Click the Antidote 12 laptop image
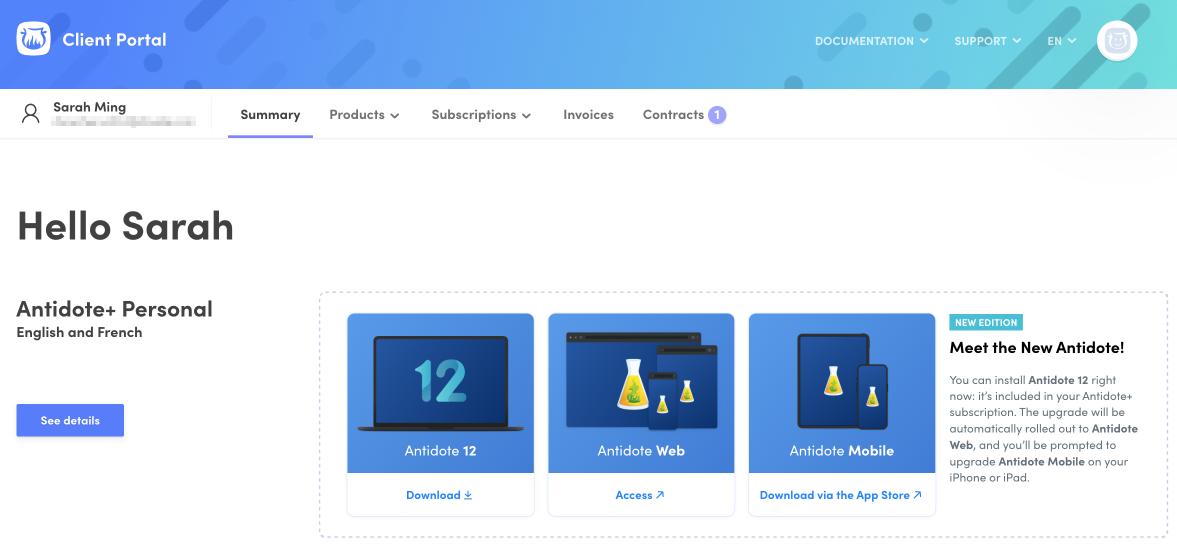1177x551 pixels. coord(440,384)
